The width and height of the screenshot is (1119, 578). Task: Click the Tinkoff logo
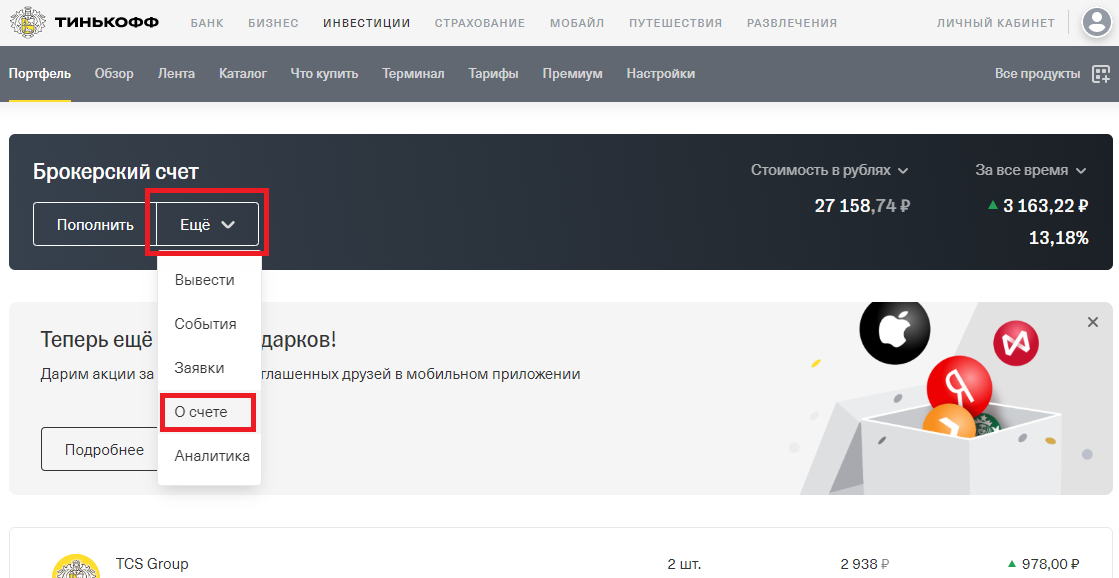84,23
